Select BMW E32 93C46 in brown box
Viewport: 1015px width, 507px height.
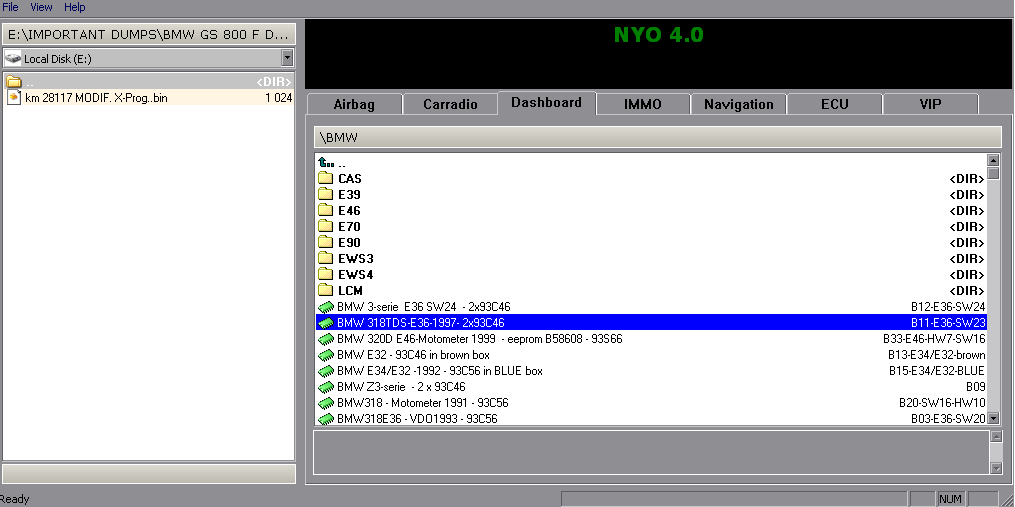click(413, 355)
